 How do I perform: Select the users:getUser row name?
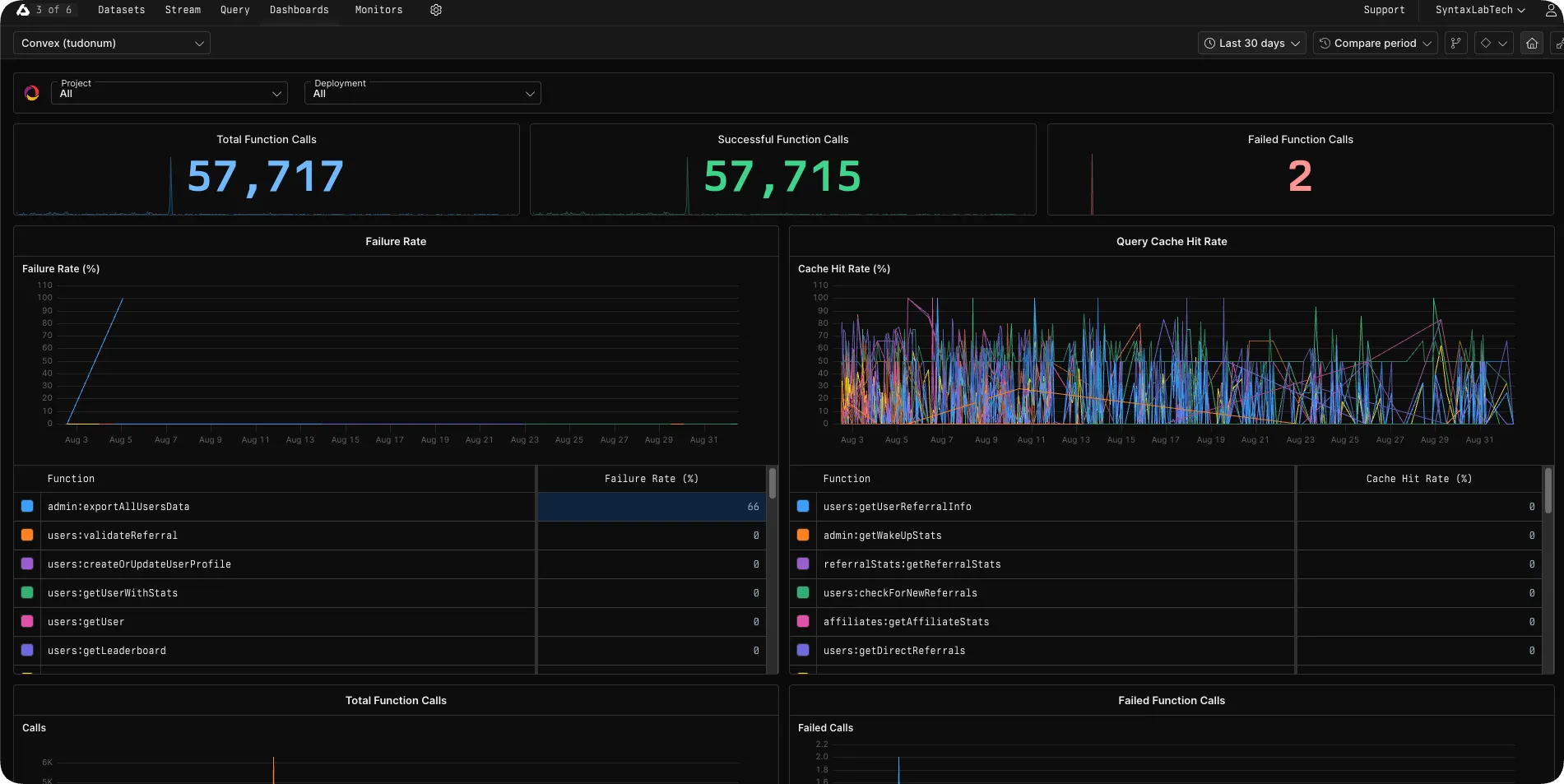click(x=86, y=622)
